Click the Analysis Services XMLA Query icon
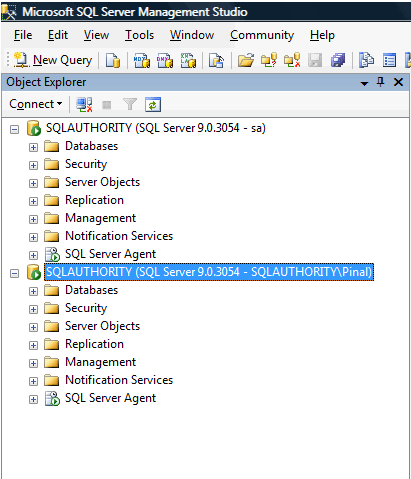This screenshot has height=479, width=411. pyautogui.click(x=188, y=61)
